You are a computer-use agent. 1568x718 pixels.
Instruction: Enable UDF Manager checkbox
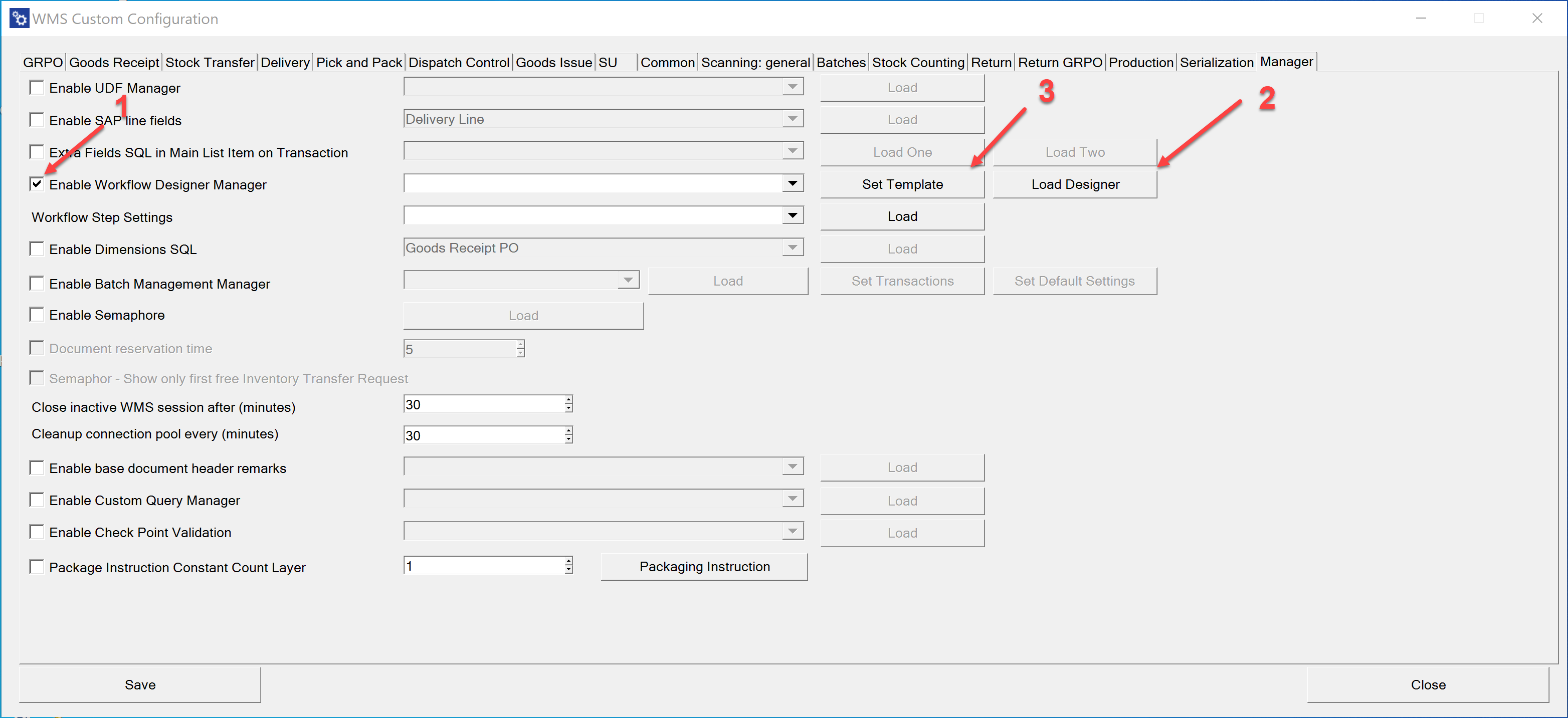tap(37, 88)
